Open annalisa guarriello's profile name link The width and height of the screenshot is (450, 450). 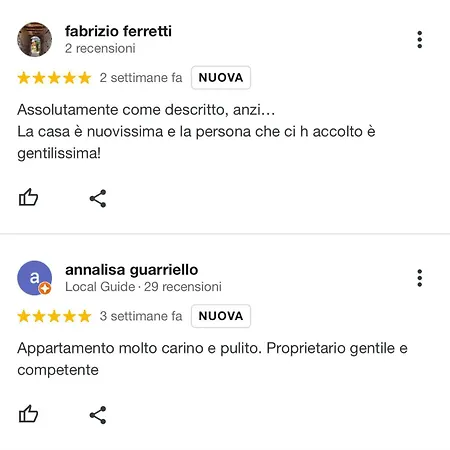(x=132, y=270)
